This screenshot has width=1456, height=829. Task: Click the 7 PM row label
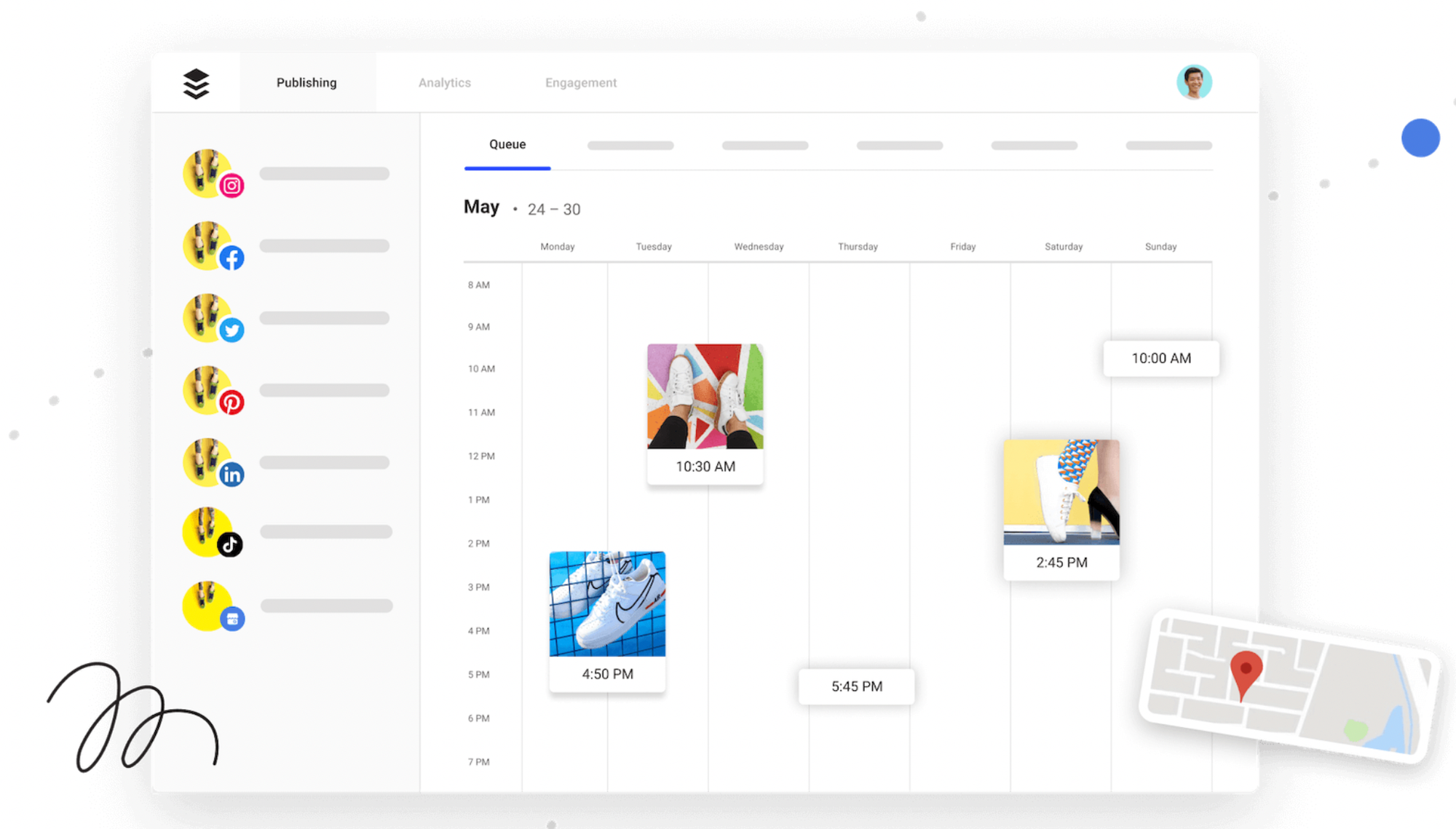(x=479, y=762)
